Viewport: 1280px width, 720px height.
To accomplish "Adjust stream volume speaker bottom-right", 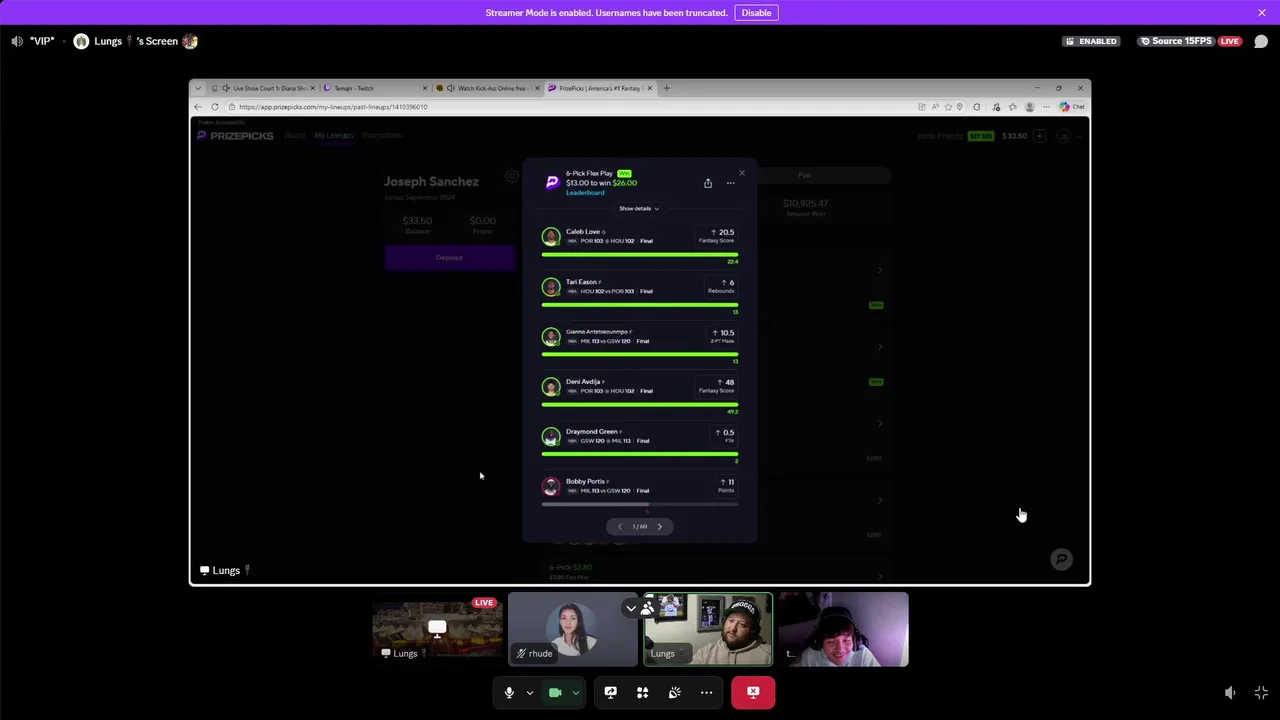I will pyautogui.click(x=1230, y=692).
